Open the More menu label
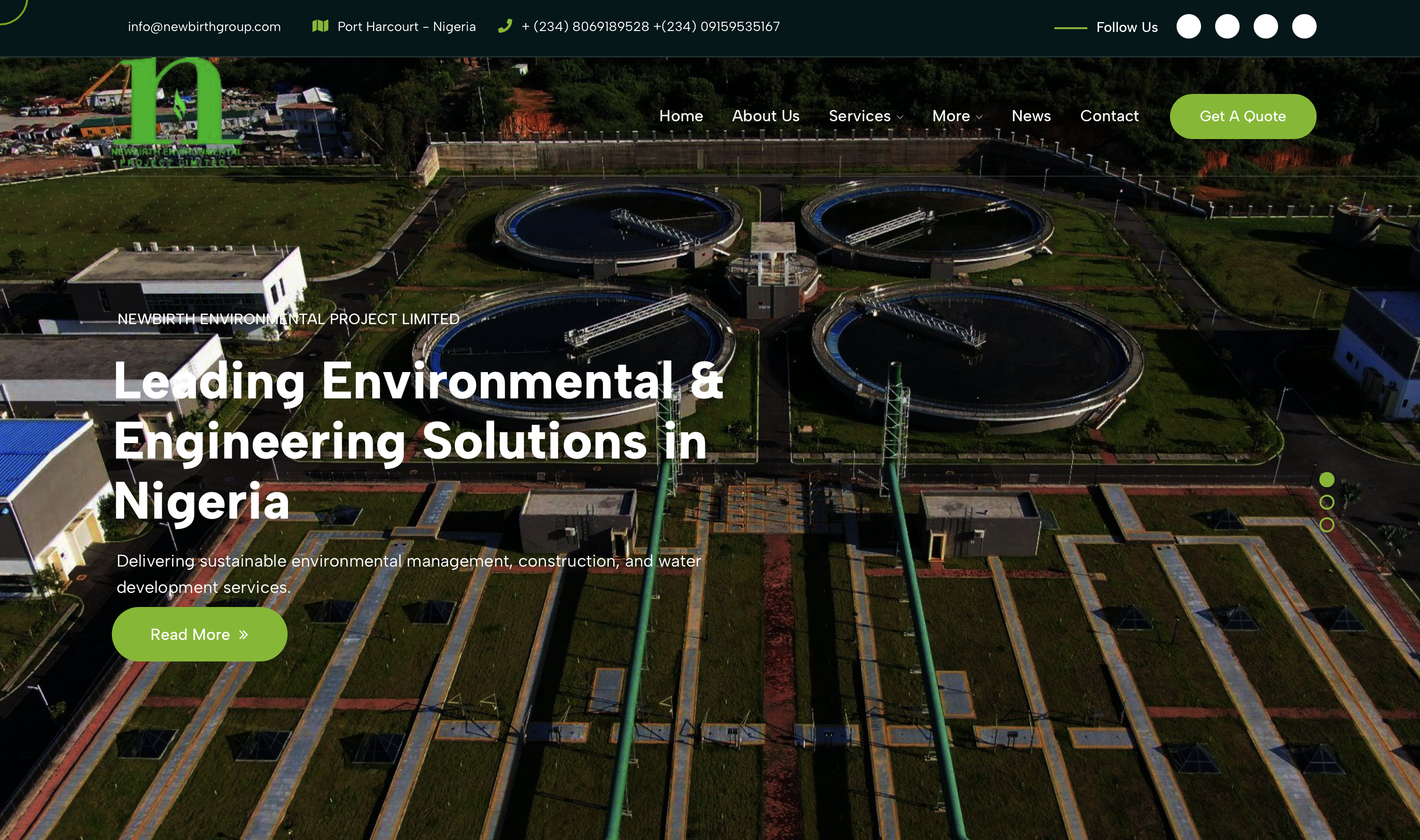Viewport: 1420px width, 840px height. coord(951,116)
